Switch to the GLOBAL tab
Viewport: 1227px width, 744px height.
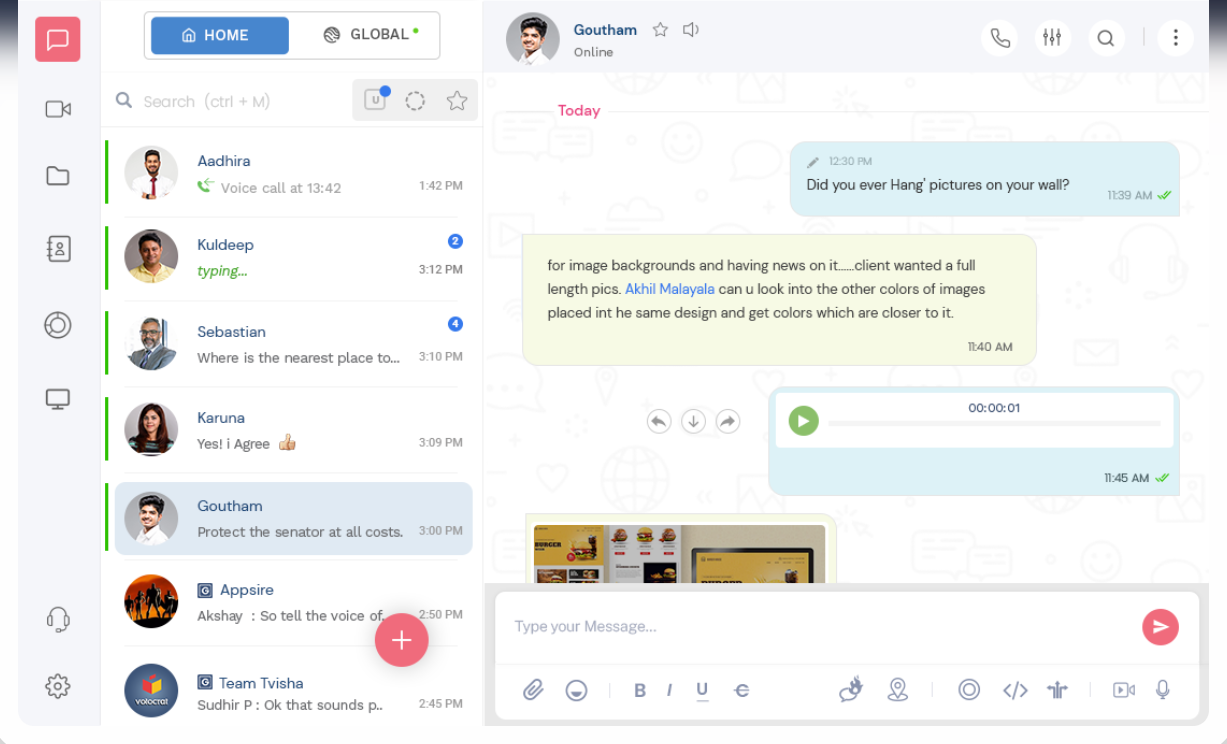pyautogui.click(x=371, y=35)
